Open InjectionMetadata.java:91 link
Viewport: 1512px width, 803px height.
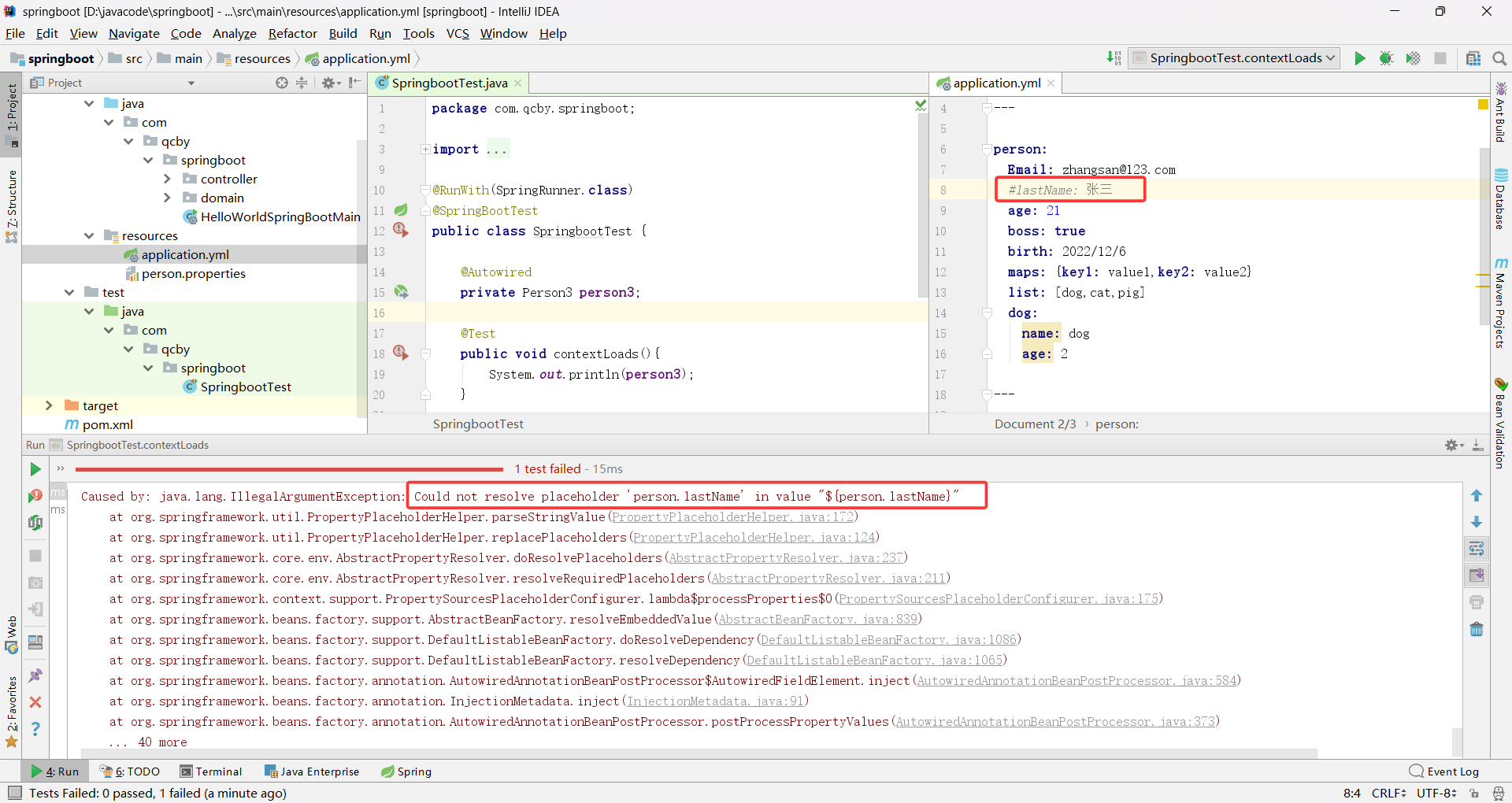tap(715, 701)
